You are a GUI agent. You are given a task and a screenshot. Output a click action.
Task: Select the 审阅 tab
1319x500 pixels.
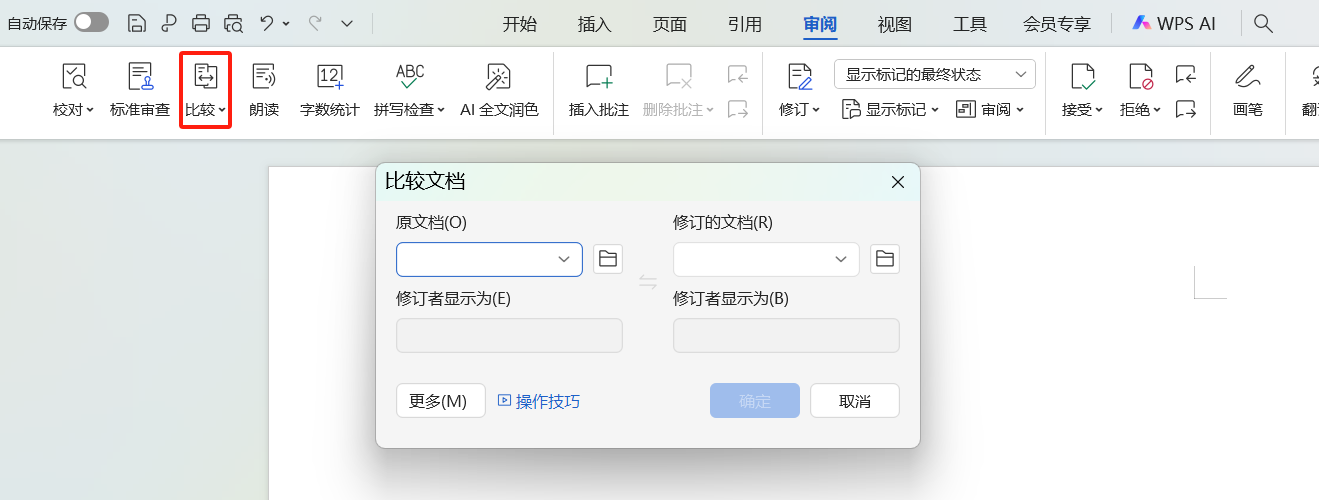click(820, 24)
